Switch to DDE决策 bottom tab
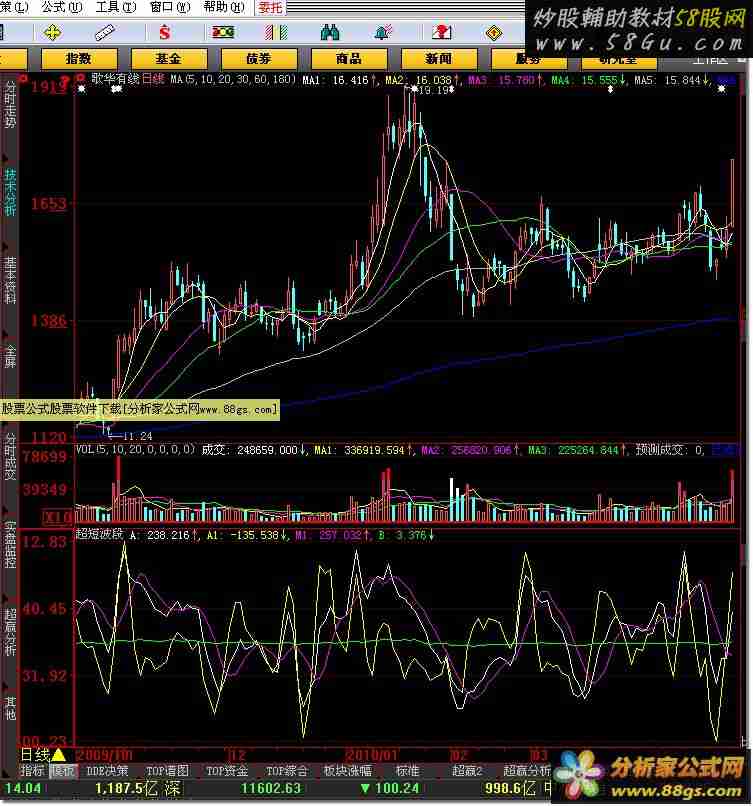 [107, 770]
